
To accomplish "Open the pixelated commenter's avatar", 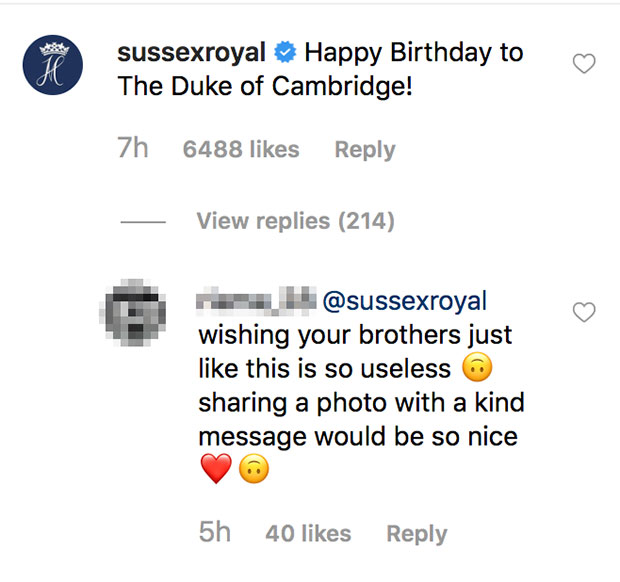I will (x=134, y=314).
